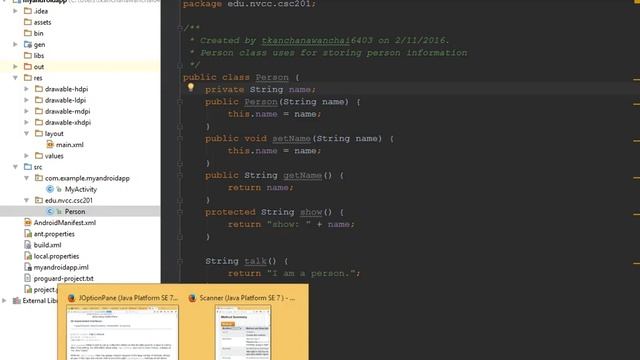Select the layout folder label
Viewport: 640px width, 360px height.
[54, 133]
